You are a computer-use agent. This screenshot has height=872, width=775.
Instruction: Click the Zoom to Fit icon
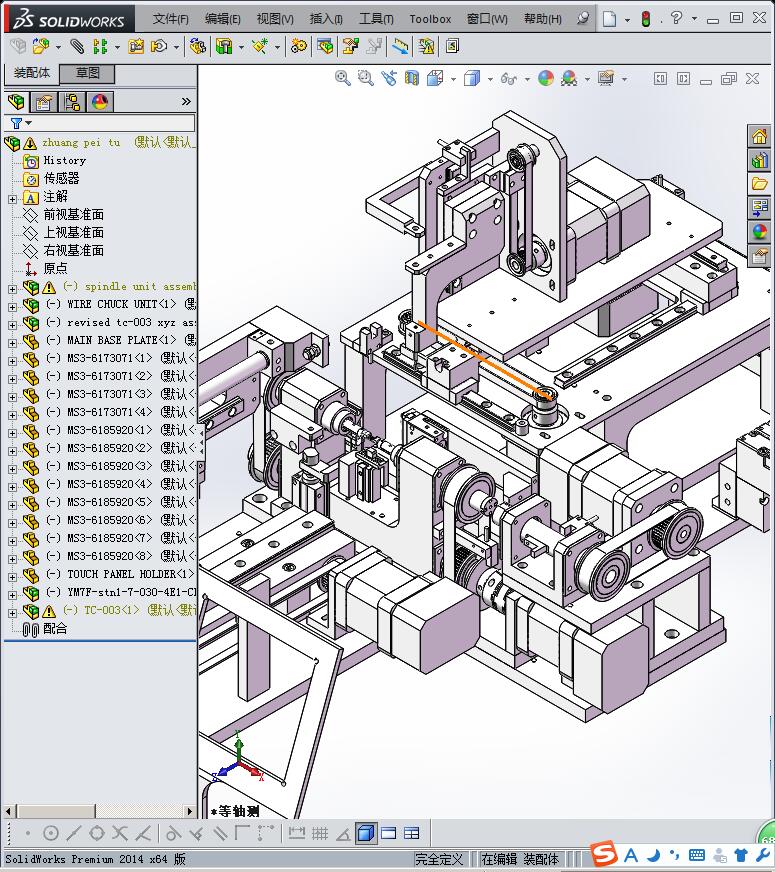pyautogui.click(x=342, y=78)
